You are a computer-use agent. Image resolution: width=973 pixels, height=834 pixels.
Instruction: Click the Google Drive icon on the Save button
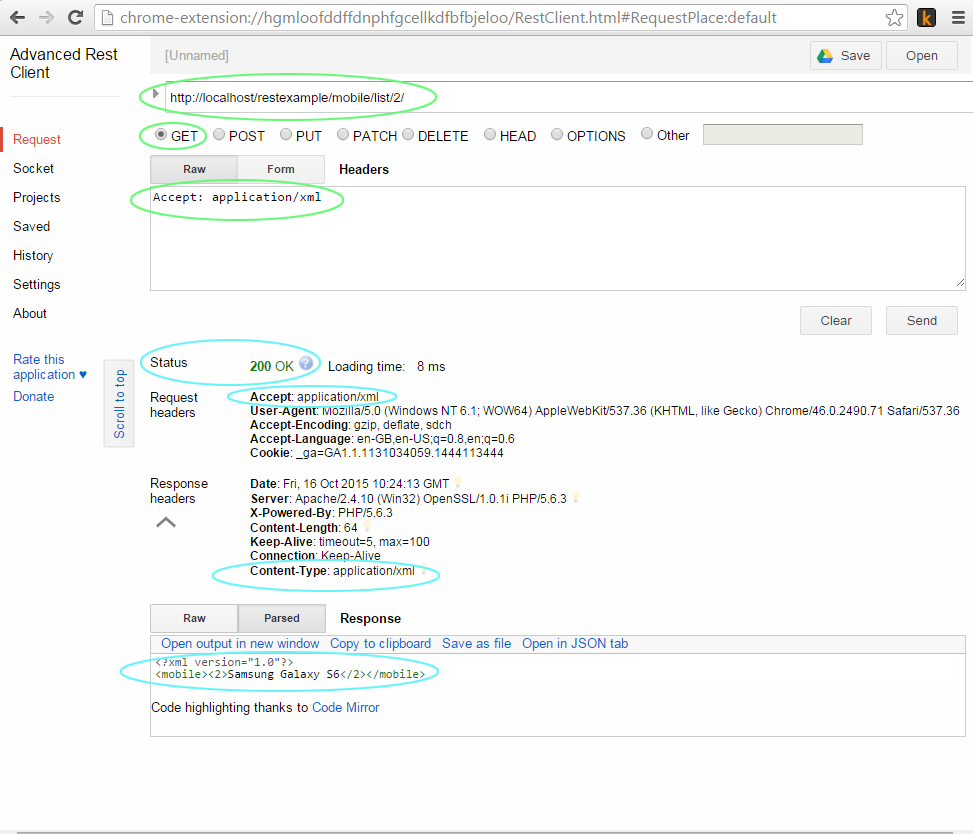pos(825,55)
